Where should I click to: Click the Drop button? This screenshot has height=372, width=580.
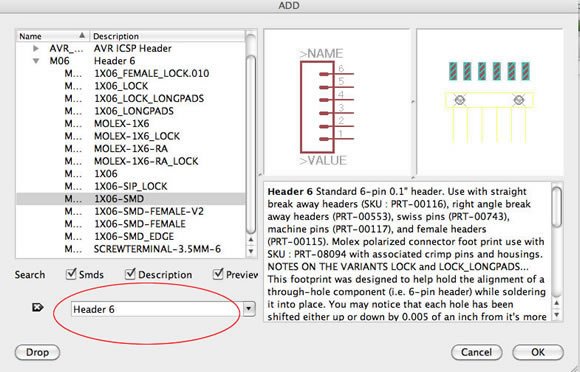pos(37,352)
